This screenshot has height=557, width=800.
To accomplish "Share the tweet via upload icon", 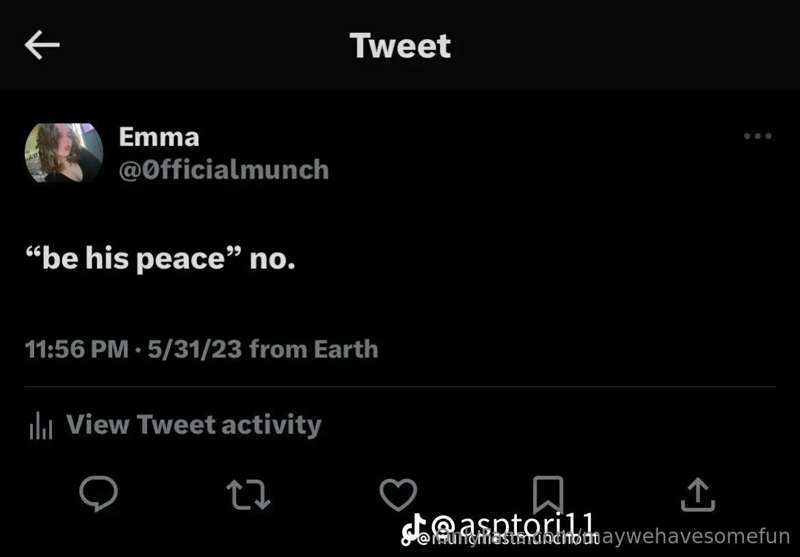I will click(698, 494).
